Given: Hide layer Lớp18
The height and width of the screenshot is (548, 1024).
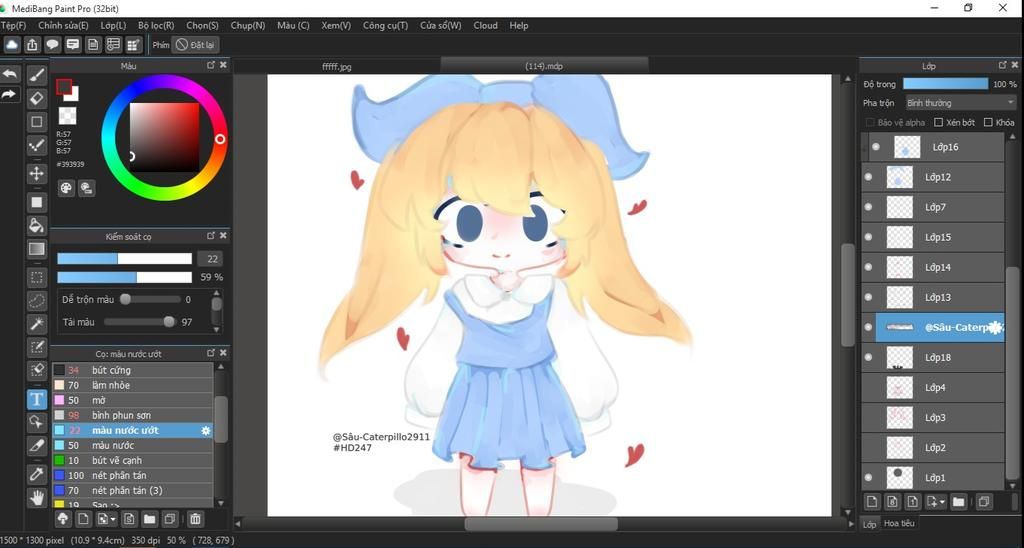Looking at the screenshot, I should click(869, 357).
